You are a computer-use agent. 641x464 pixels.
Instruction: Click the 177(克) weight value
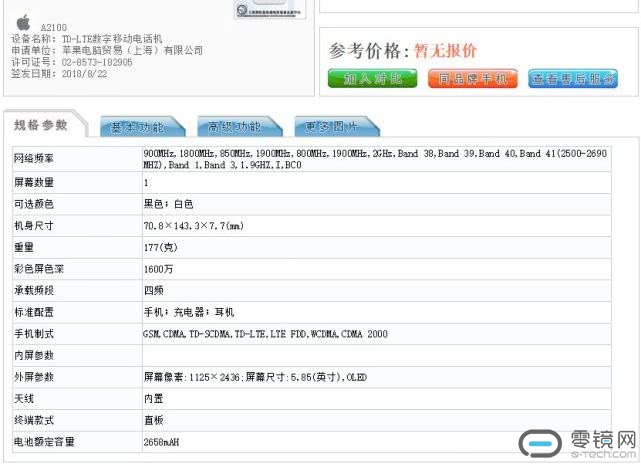coord(160,247)
